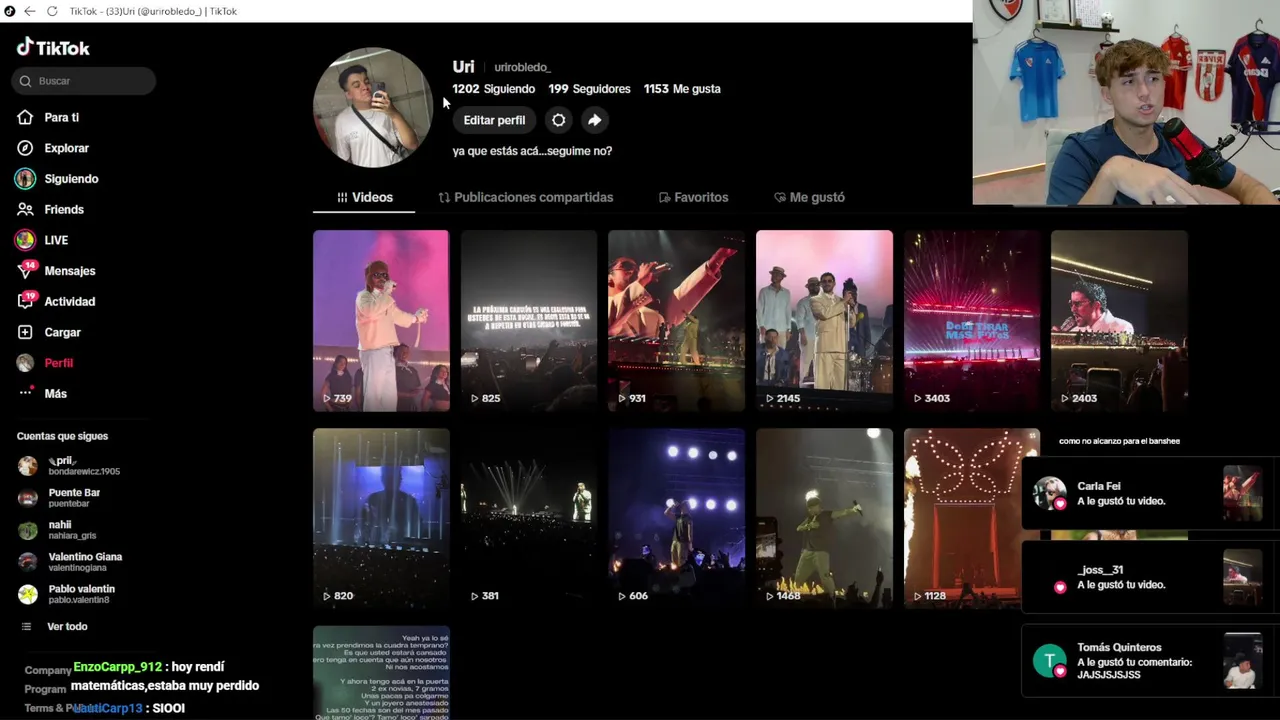
Task: Open the video with 2403 views
Action: click(x=1119, y=320)
